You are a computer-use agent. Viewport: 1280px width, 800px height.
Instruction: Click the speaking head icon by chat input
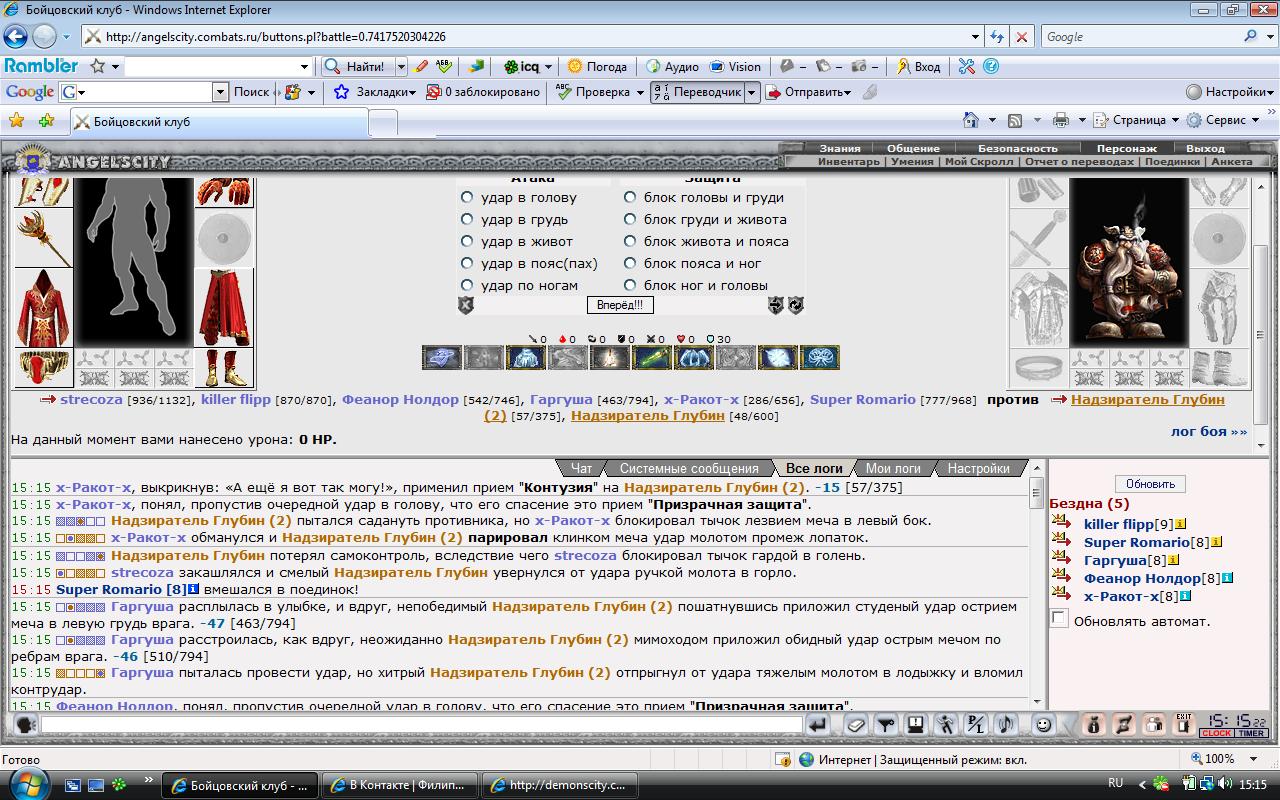(26, 725)
